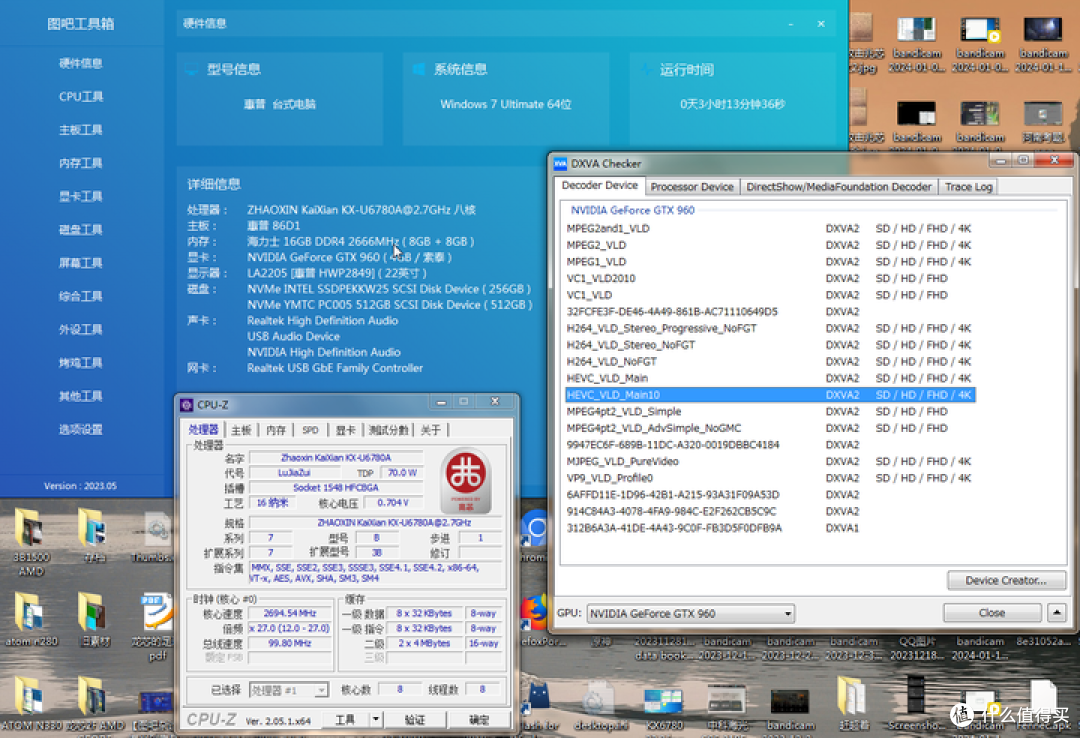Viewport: 1080px width, 738px height.
Task: Open the Trace Log tab
Action: click(968, 187)
